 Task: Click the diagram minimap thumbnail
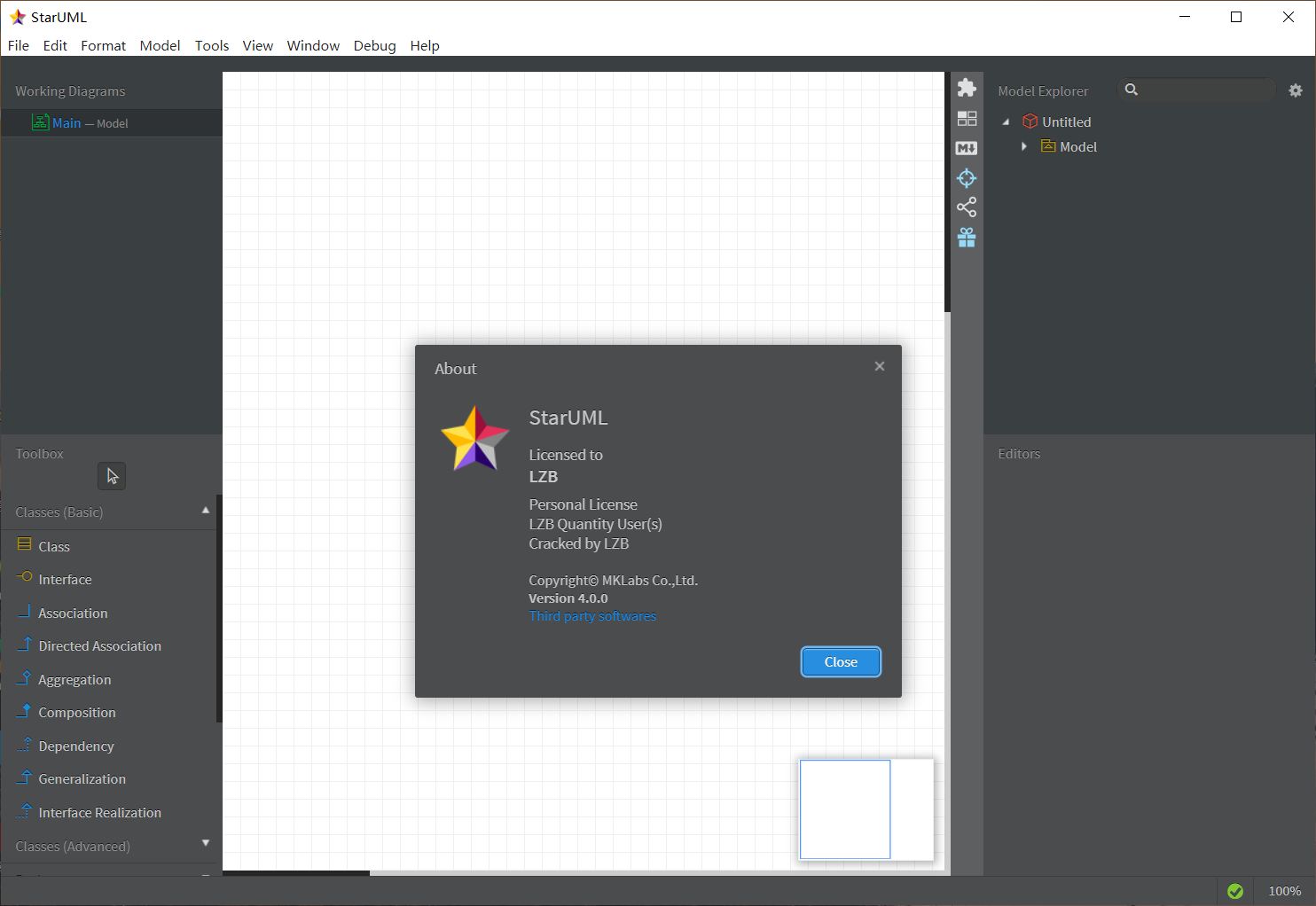tap(866, 809)
